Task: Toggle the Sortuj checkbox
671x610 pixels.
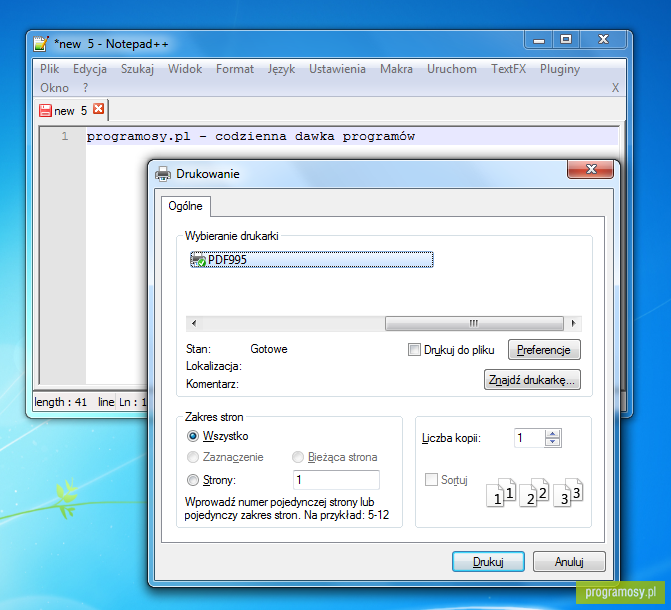Action: click(431, 479)
